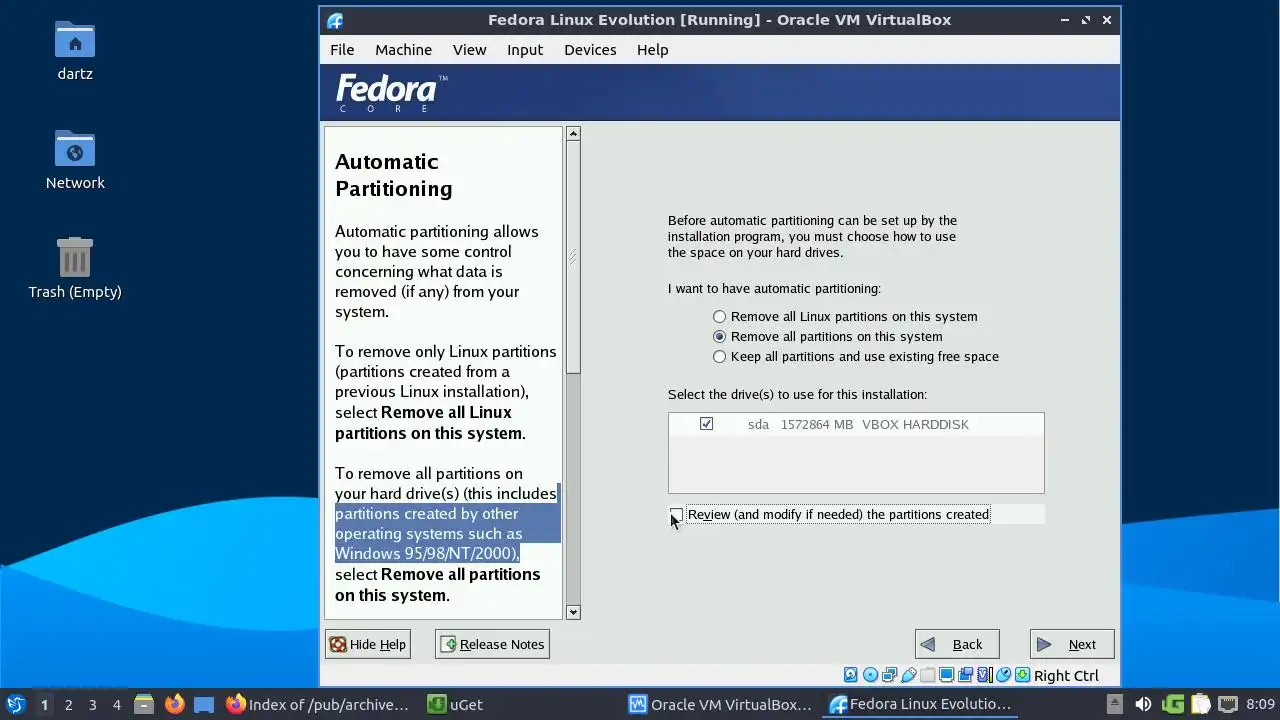Viewport: 1280px width, 720px height.
Task: Switch to workspace 3
Action: pyautogui.click(x=92, y=704)
